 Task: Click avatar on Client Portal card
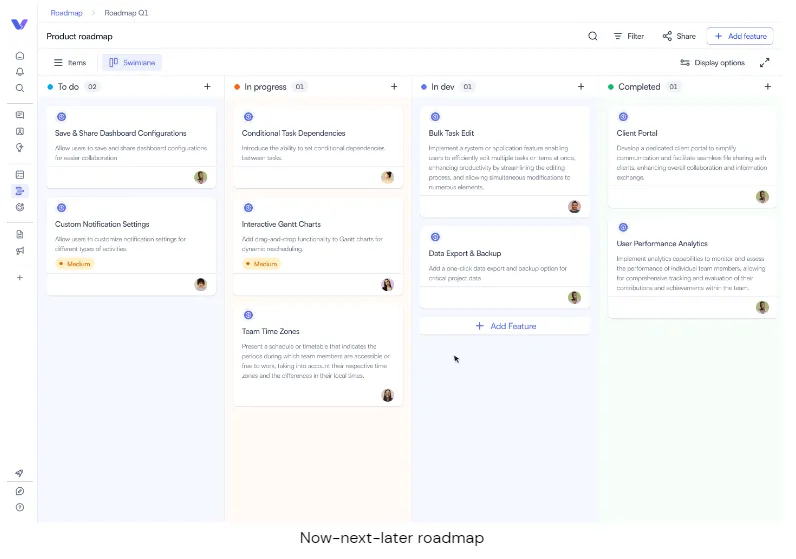pyautogui.click(x=762, y=197)
